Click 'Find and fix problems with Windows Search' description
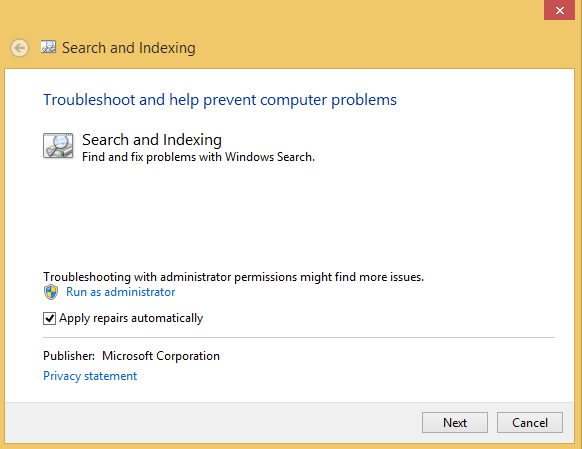This screenshot has height=449, width=582. (x=198, y=157)
